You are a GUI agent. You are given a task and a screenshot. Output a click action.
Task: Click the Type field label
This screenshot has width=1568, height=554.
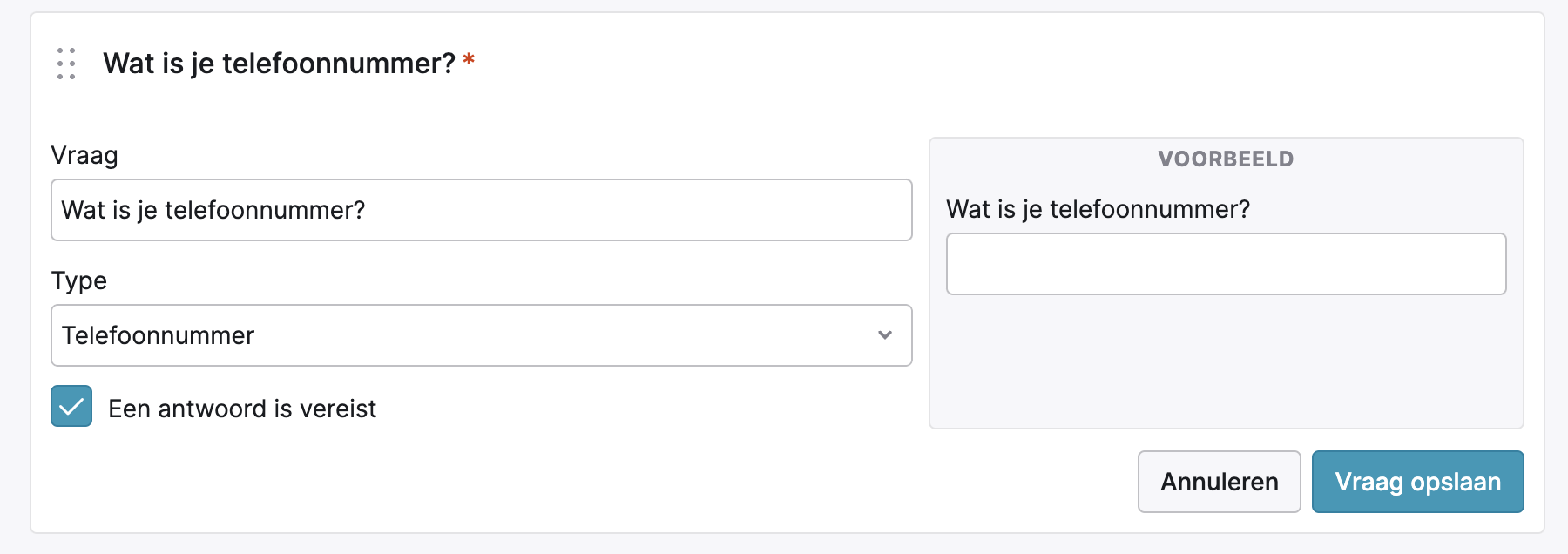[x=79, y=280]
